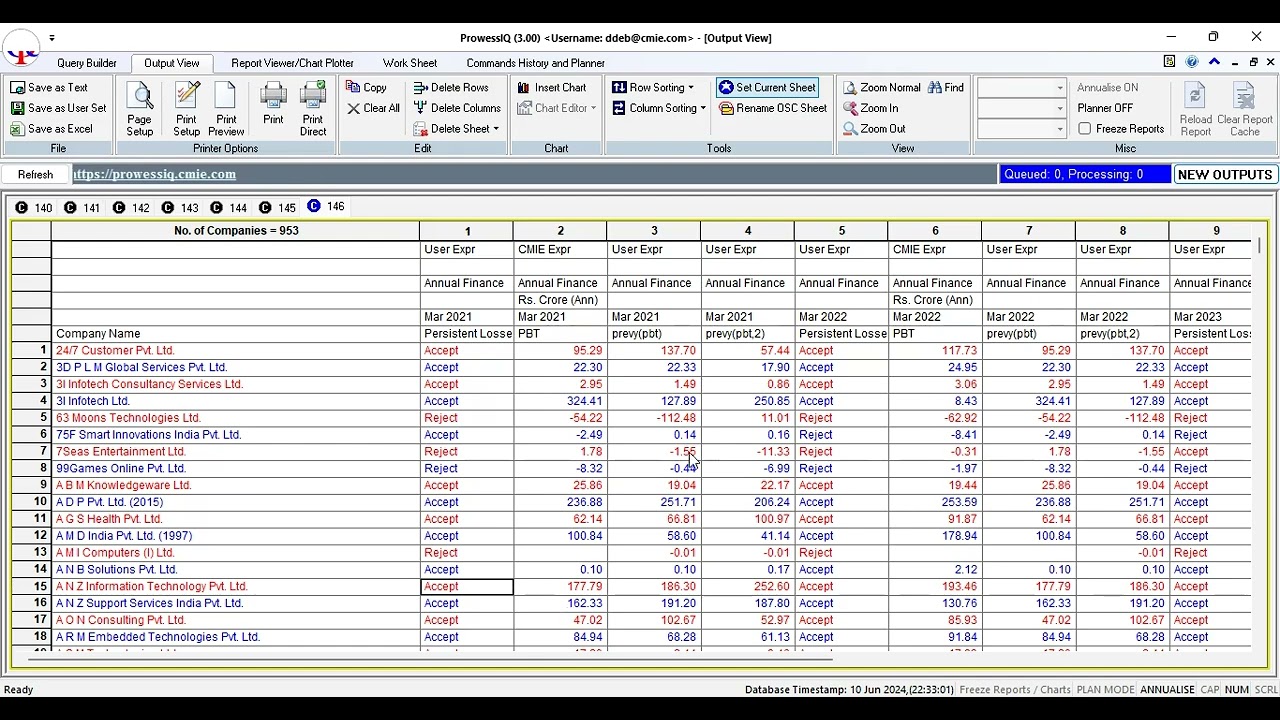Zoom In on the sheet
Image resolution: width=1280 pixels, height=720 pixels.
pos(870,108)
